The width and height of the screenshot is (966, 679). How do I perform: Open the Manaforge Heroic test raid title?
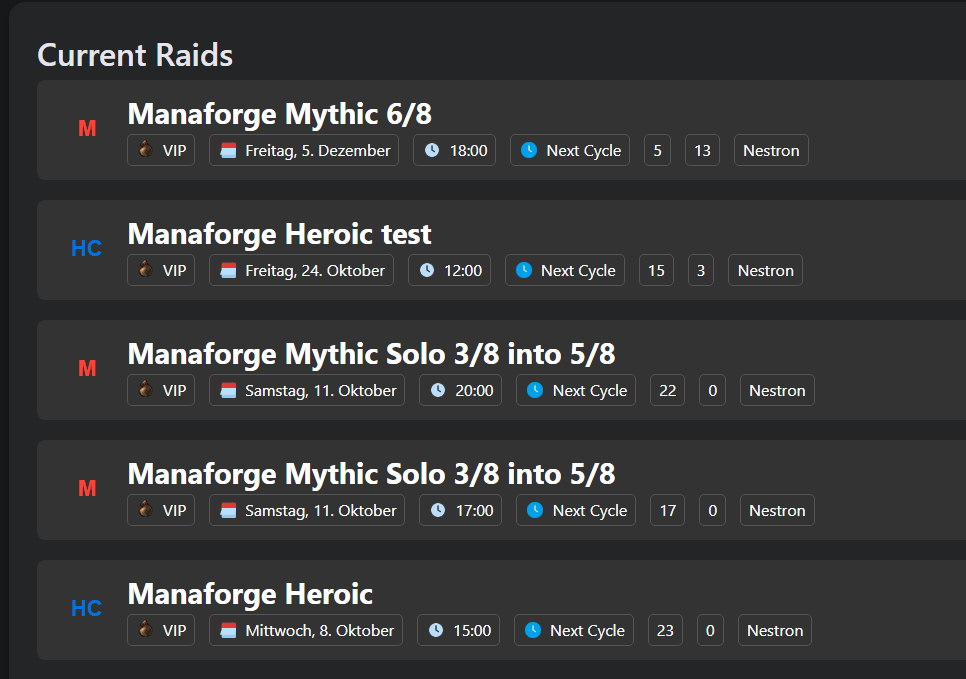pos(280,234)
